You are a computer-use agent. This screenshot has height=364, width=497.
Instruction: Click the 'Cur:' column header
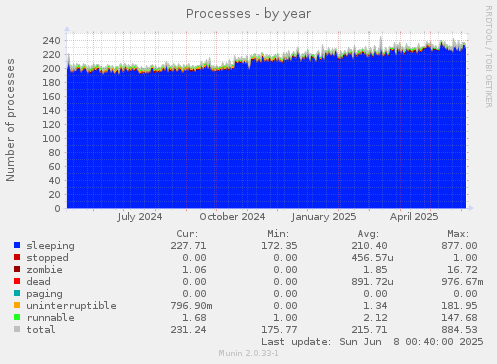point(187,234)
